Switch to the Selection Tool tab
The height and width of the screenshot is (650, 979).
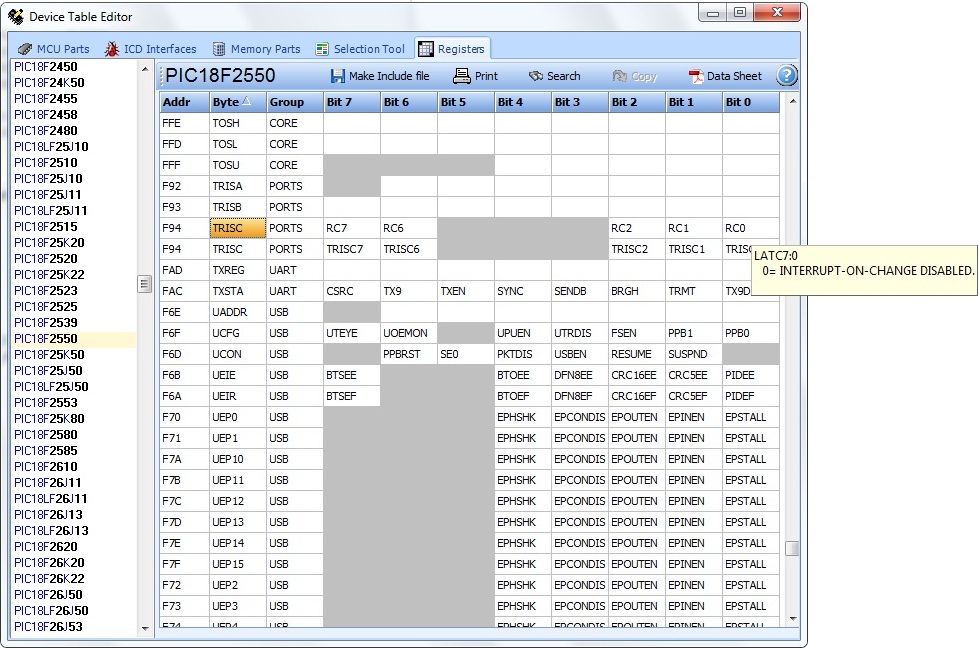click(x=360, y=49)
